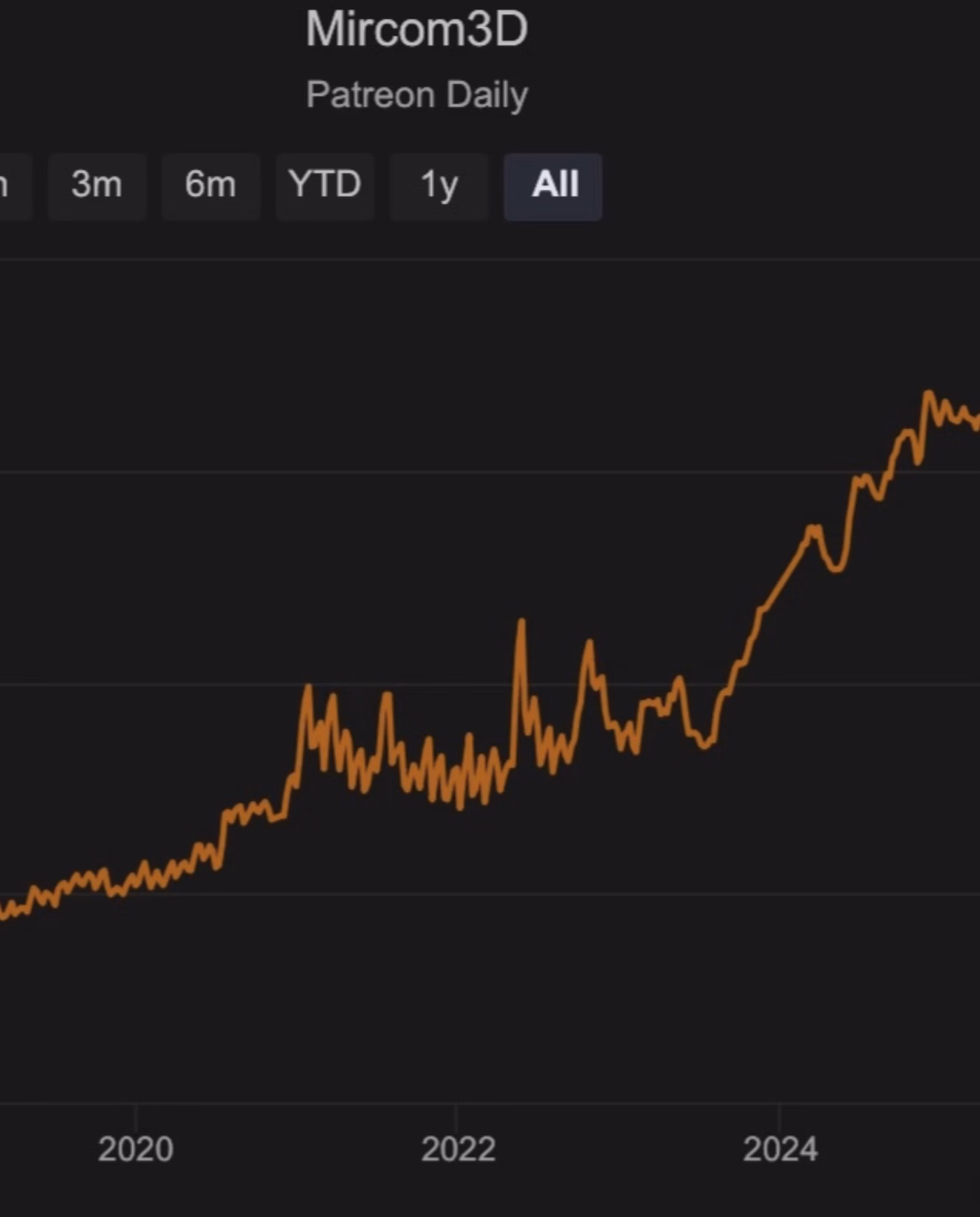Click the line's low point in mid-2023

click(705, 745)
